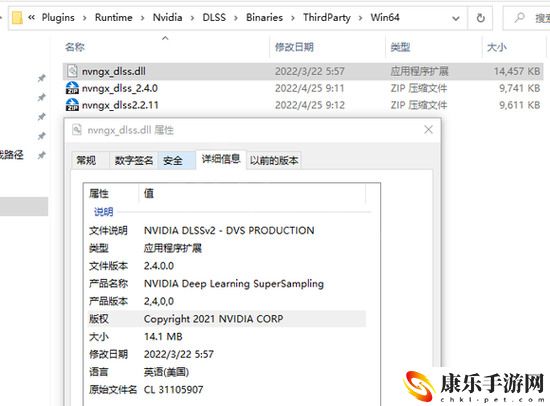
Task: Go to Runtime in the breadcrumb
Action: coord(114,18)
